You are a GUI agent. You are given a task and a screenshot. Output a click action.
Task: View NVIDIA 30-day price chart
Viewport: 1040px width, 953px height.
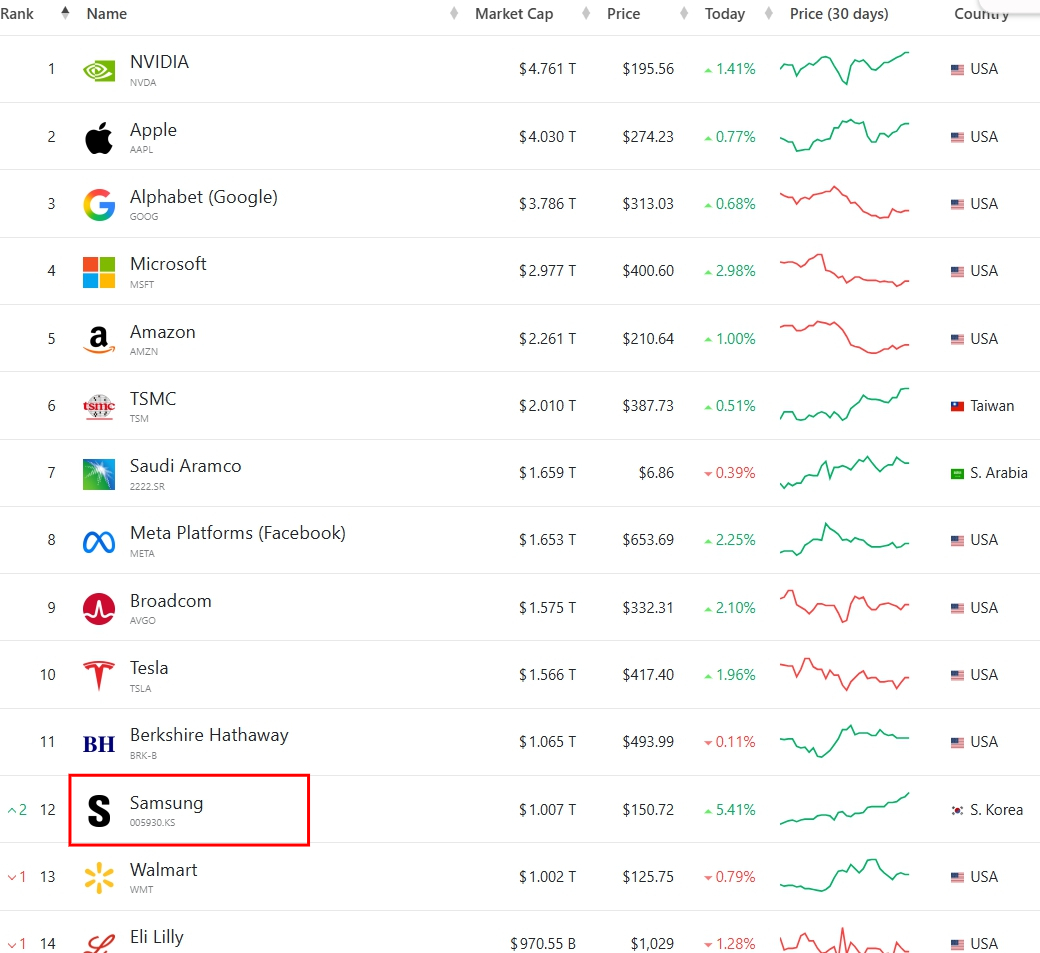[x=844, y=68]
